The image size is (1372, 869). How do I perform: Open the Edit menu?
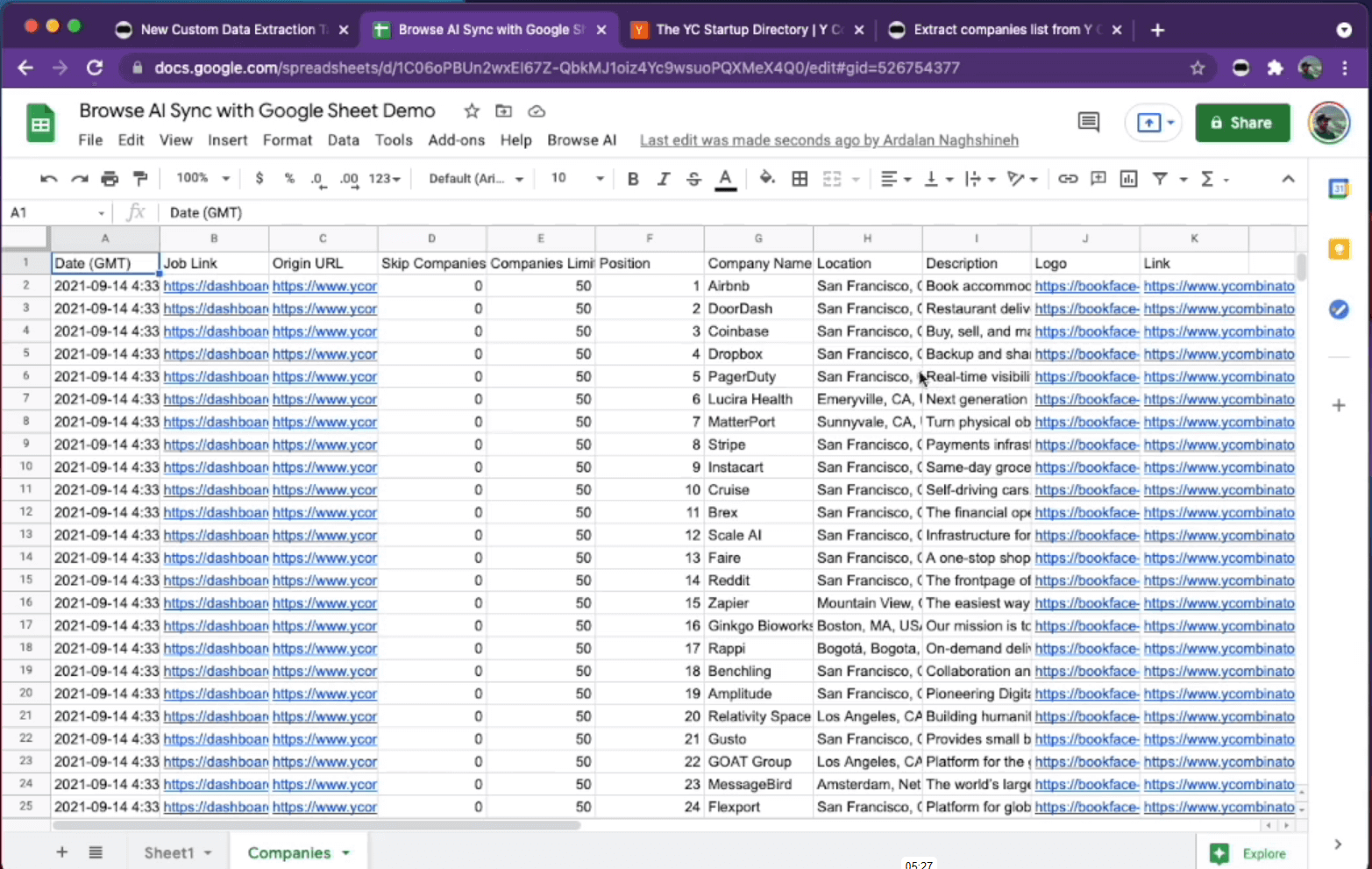[131, 140]
